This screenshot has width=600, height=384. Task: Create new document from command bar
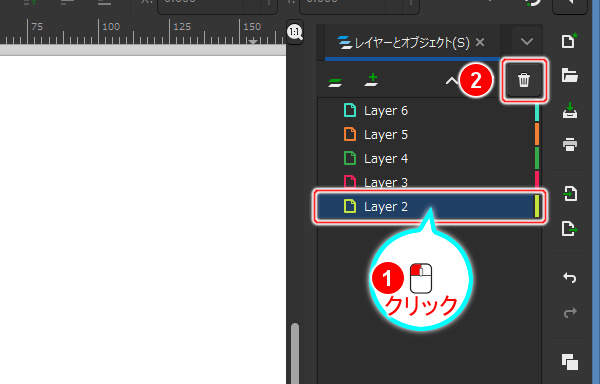(x=569, y=41)
